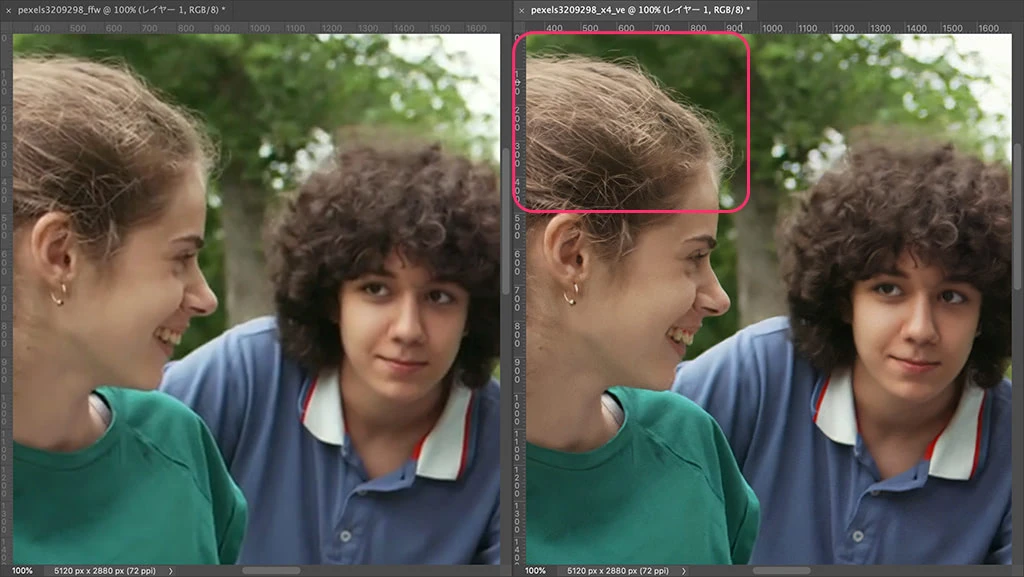Image resolution: width=1024 pixels, height=577 pixels.
Task: Expand the right status bar chevron menu
Action: click(684, 570)
